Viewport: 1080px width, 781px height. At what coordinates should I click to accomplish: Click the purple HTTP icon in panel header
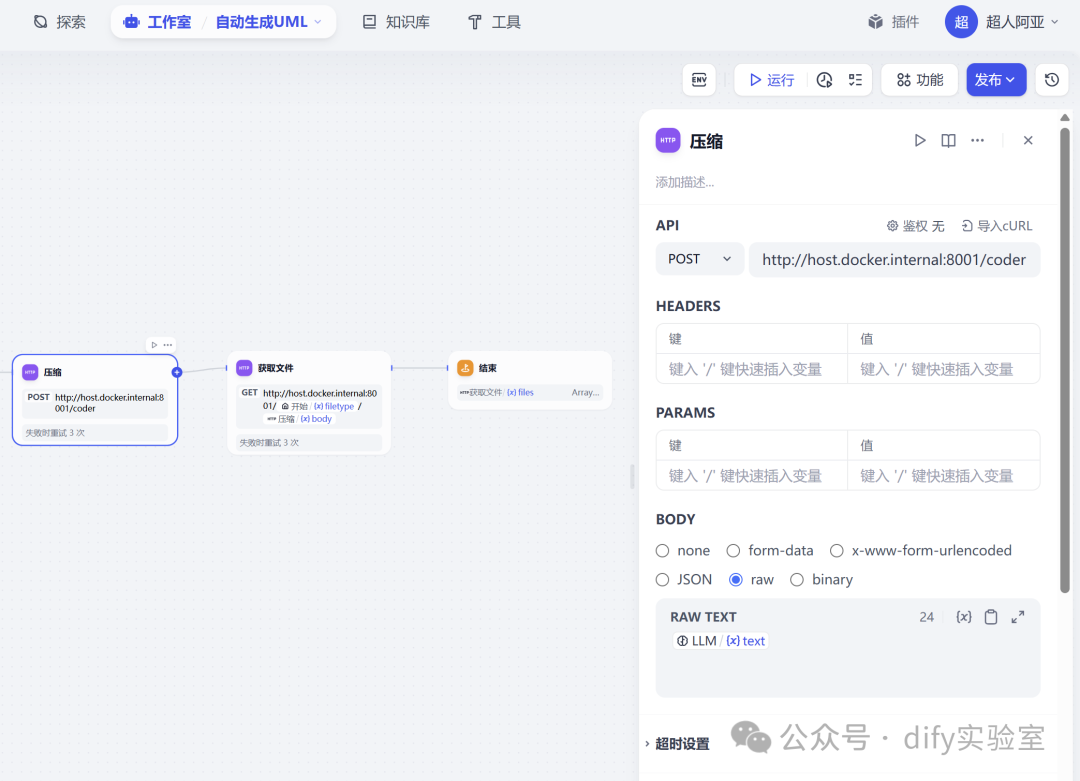pyautogui.click(x=667, y=140)
